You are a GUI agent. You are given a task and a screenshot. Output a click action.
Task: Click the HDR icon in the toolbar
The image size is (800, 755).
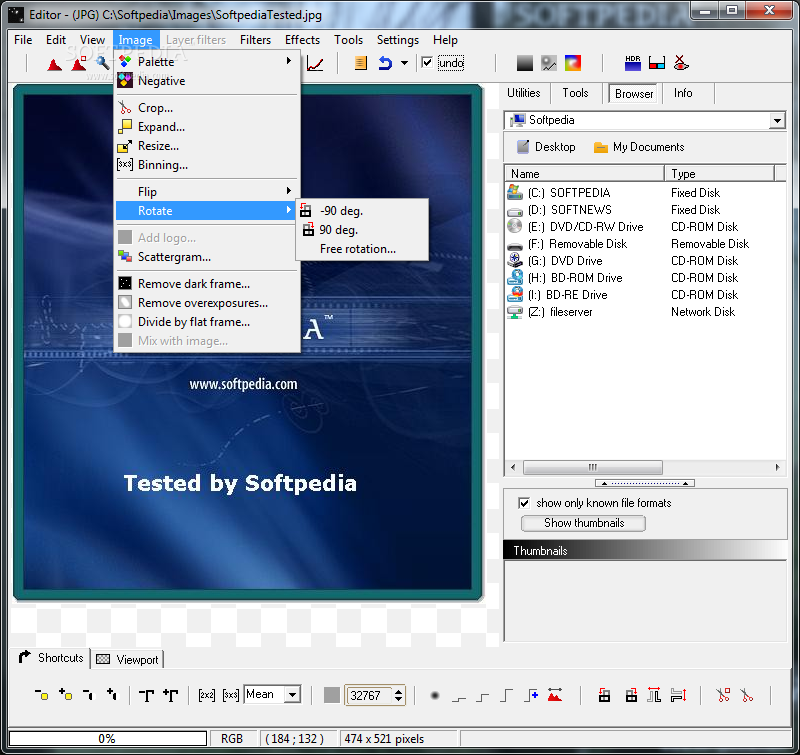[633, 63]
